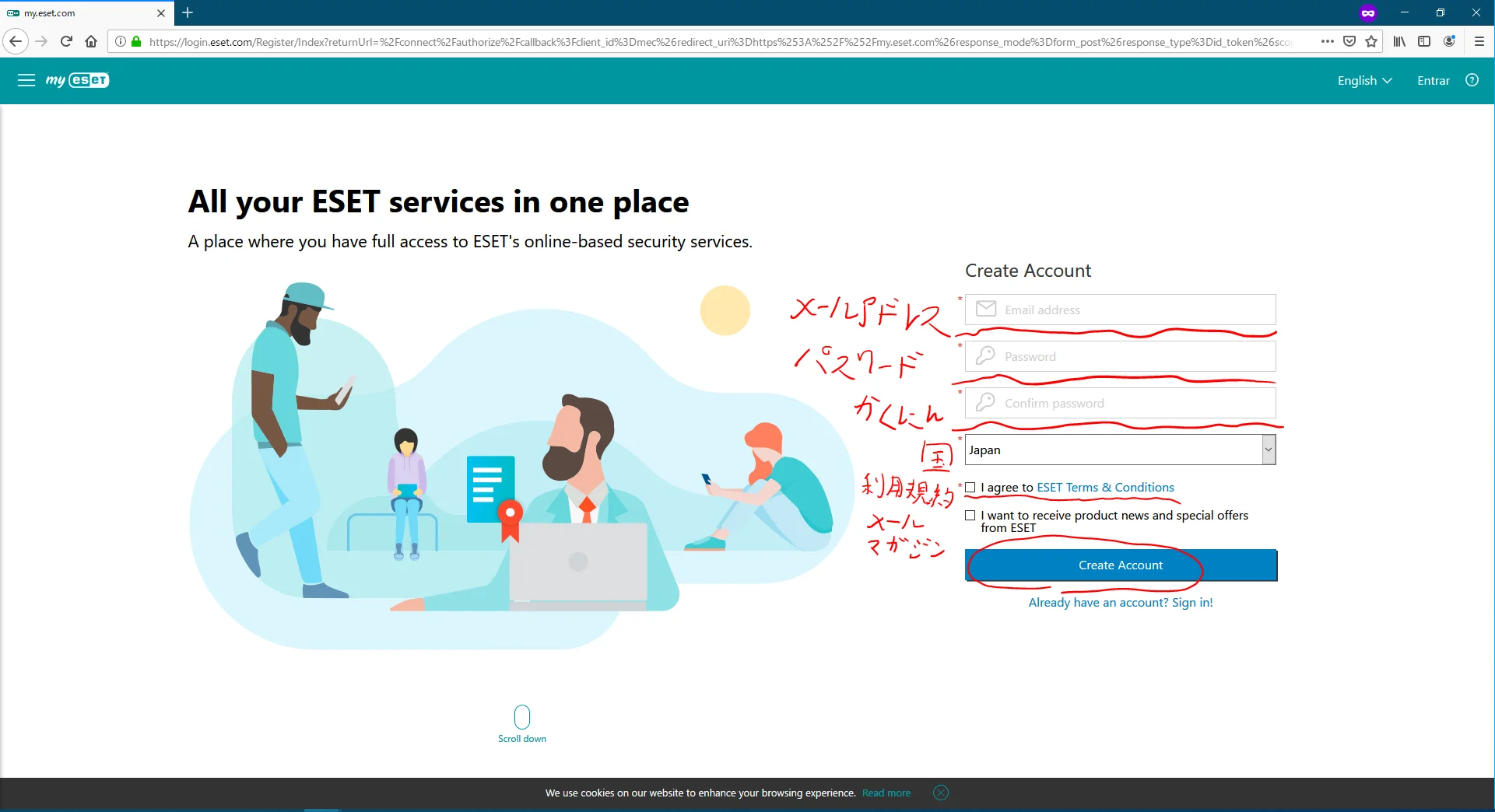Click the Scroll down mouse icon
This screenshot has width=1495, height=812.
pos(522,716)
